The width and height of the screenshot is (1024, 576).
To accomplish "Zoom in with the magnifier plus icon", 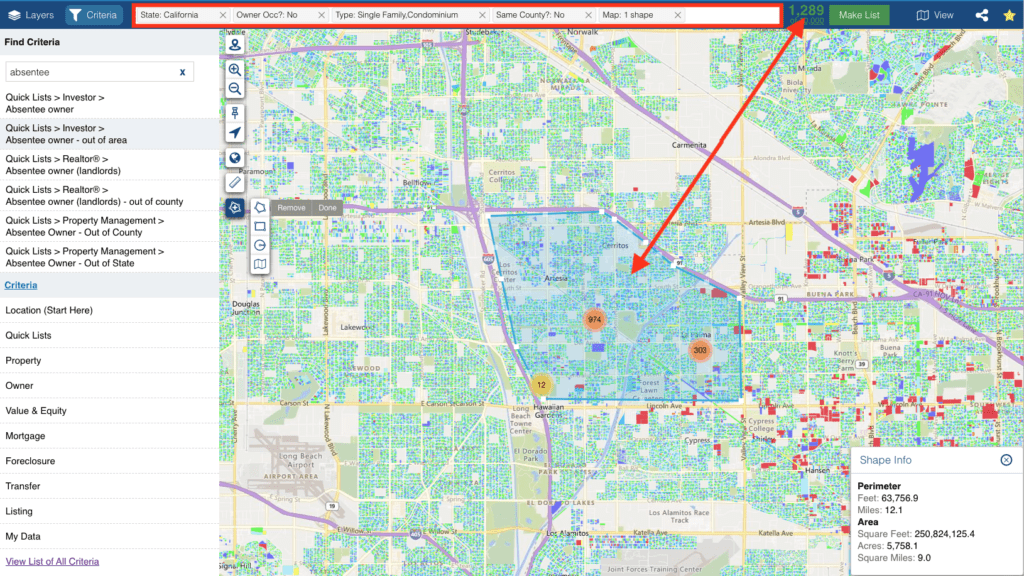I will tap(235, 69).
